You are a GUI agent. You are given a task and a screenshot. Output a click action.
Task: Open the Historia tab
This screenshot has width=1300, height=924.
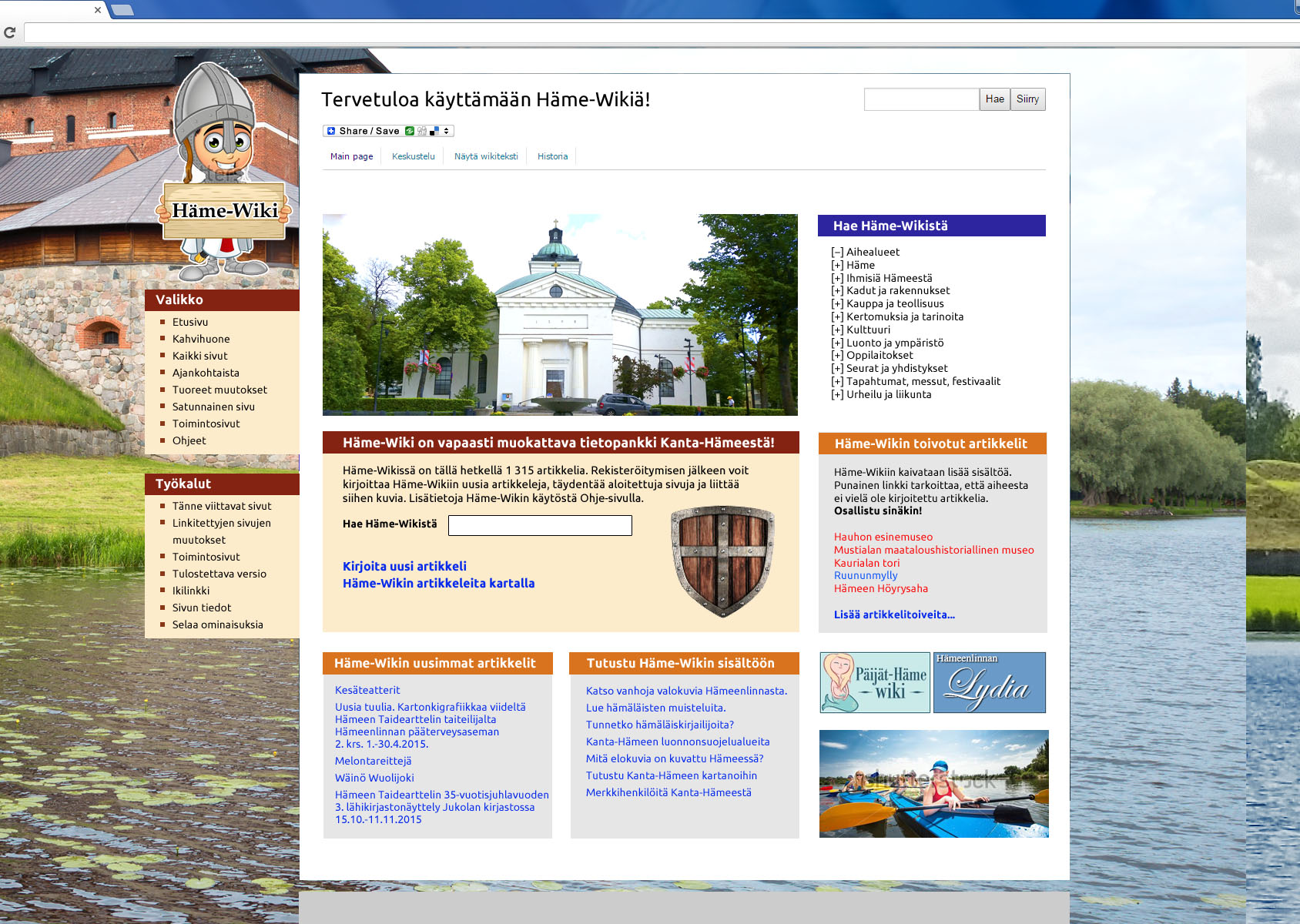tap(552, 156)
